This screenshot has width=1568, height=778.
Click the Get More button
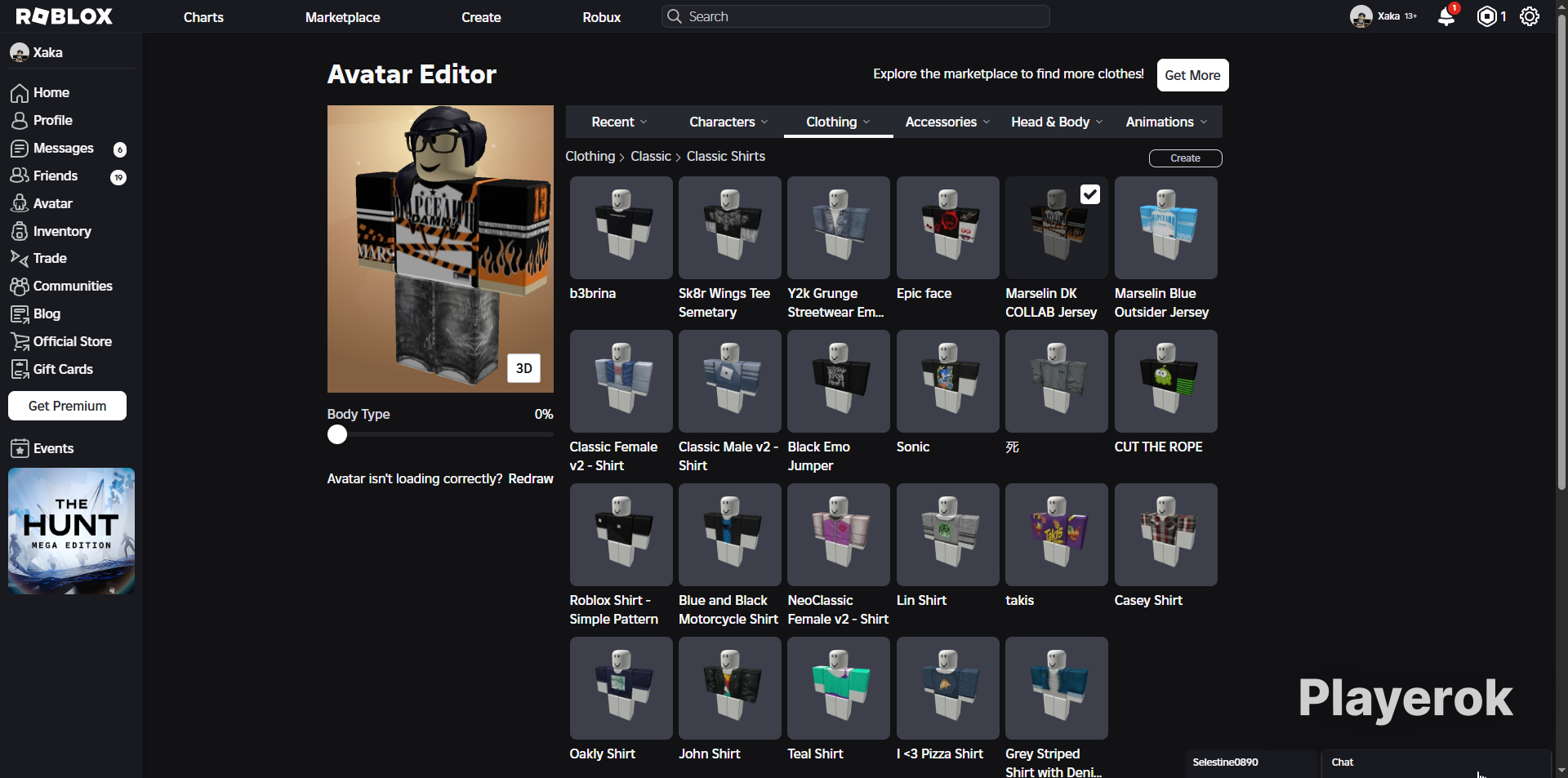pyautogui.click(x=1192, y=75)
